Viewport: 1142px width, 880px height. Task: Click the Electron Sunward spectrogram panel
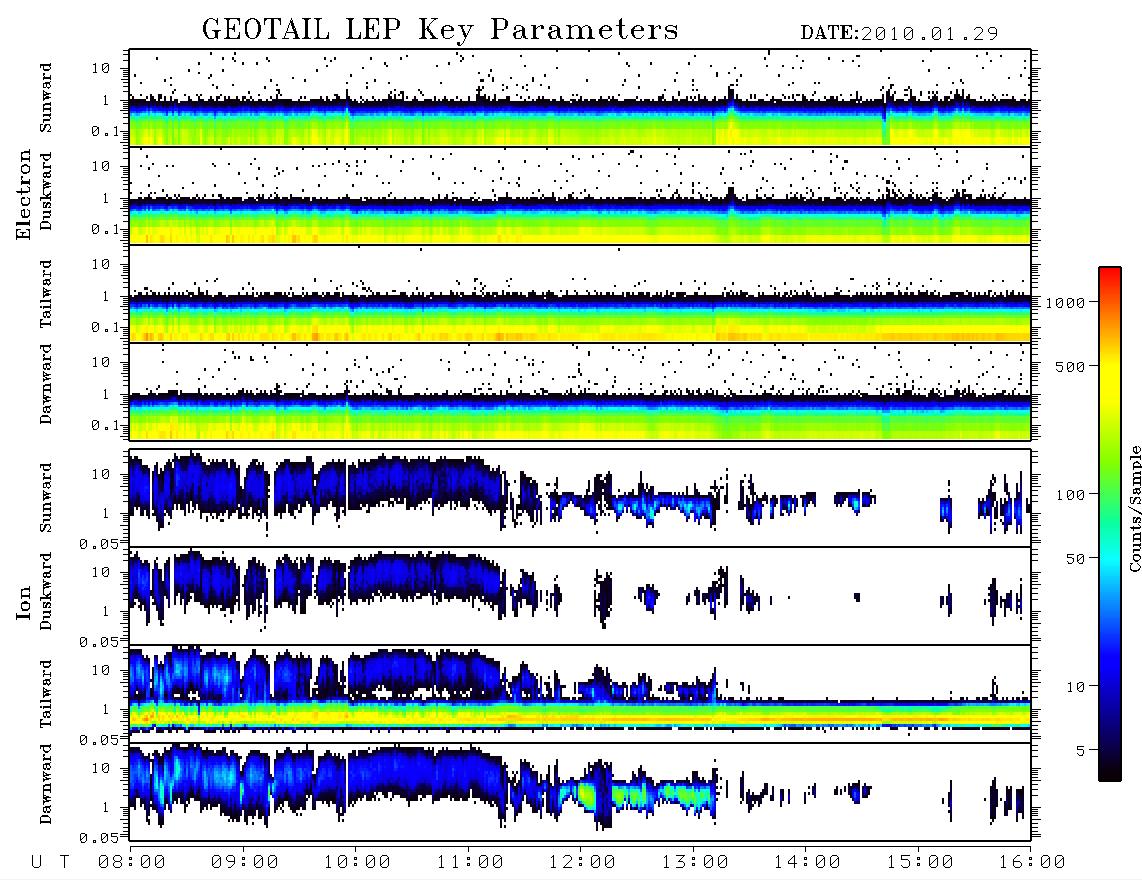(580, 98)
